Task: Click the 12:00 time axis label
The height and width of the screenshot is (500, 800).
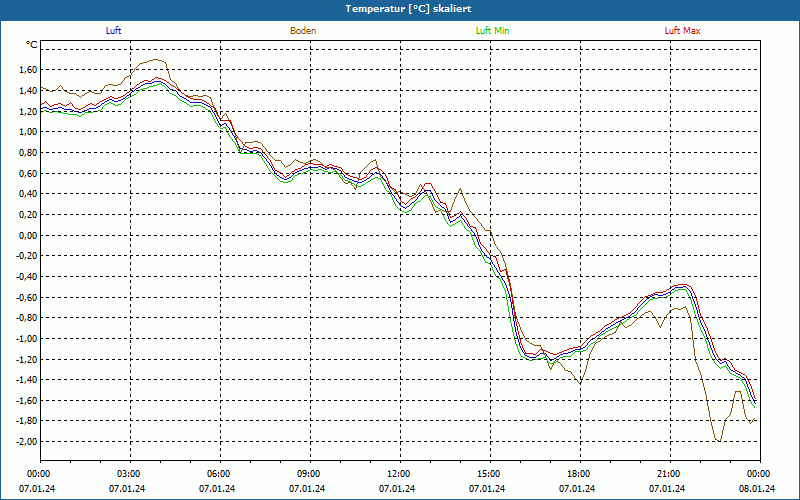Action: click(x=400, y=474)
